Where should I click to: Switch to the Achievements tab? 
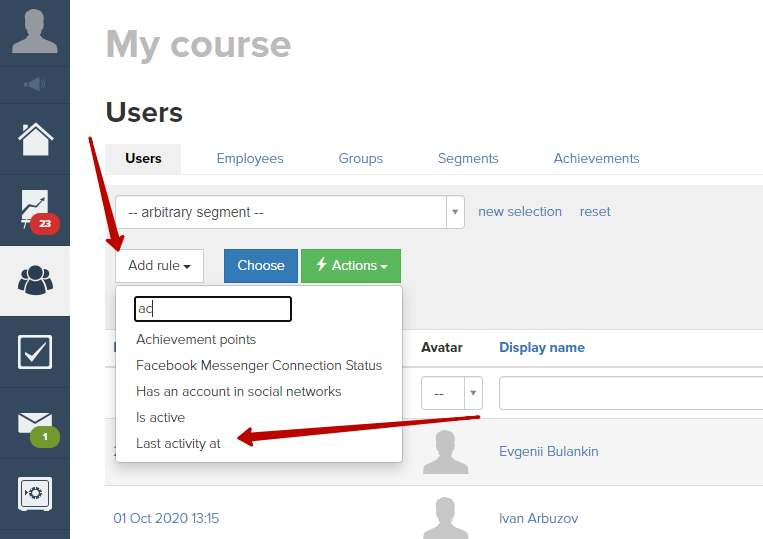(x=597, y=159)
